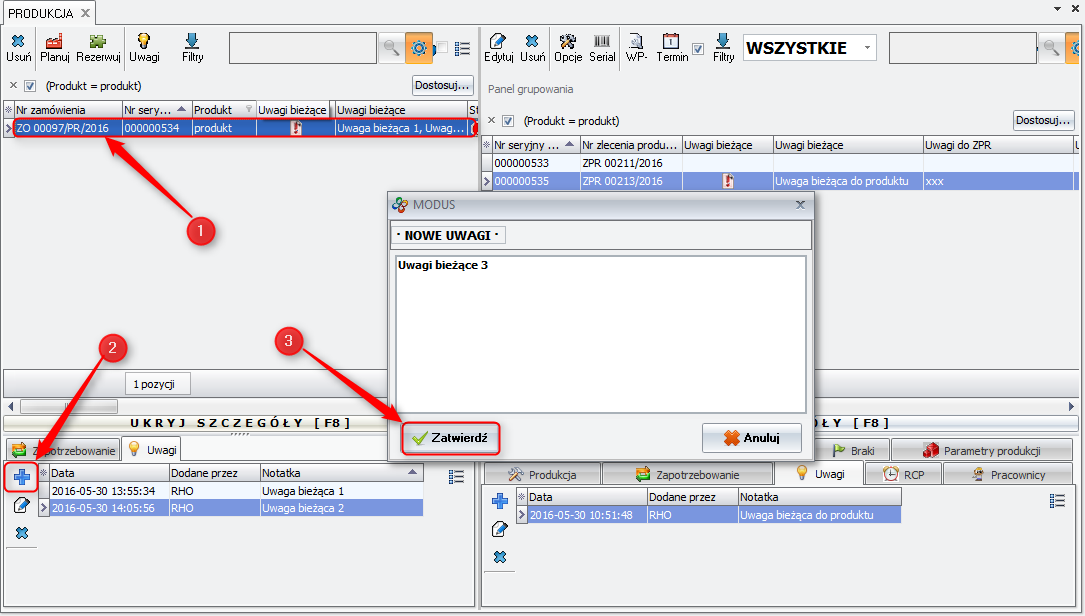Open the Pracownicy tab
This screenshot has width=1085, height=616.
[x=1008, y=475]
